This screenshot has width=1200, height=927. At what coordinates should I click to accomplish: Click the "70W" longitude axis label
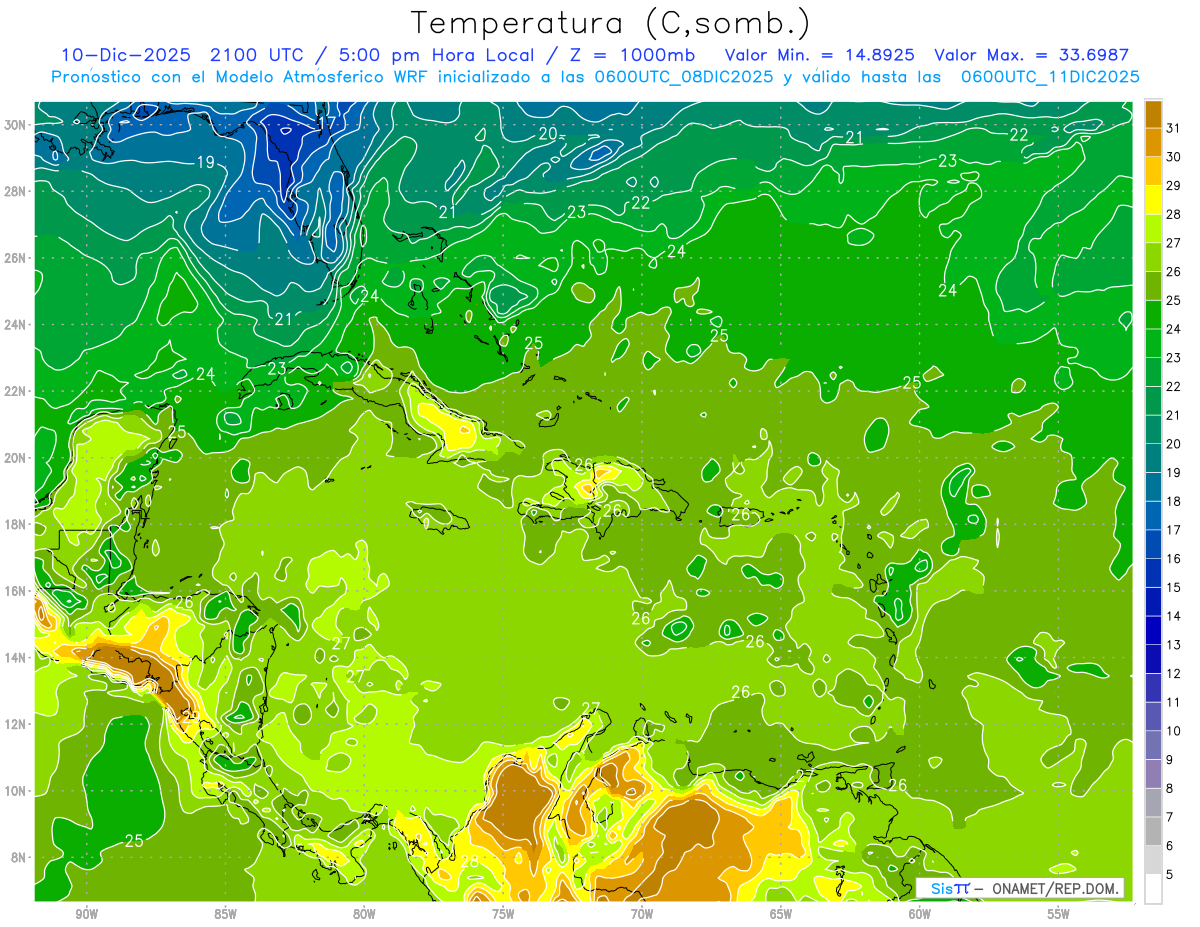point(642,914)
